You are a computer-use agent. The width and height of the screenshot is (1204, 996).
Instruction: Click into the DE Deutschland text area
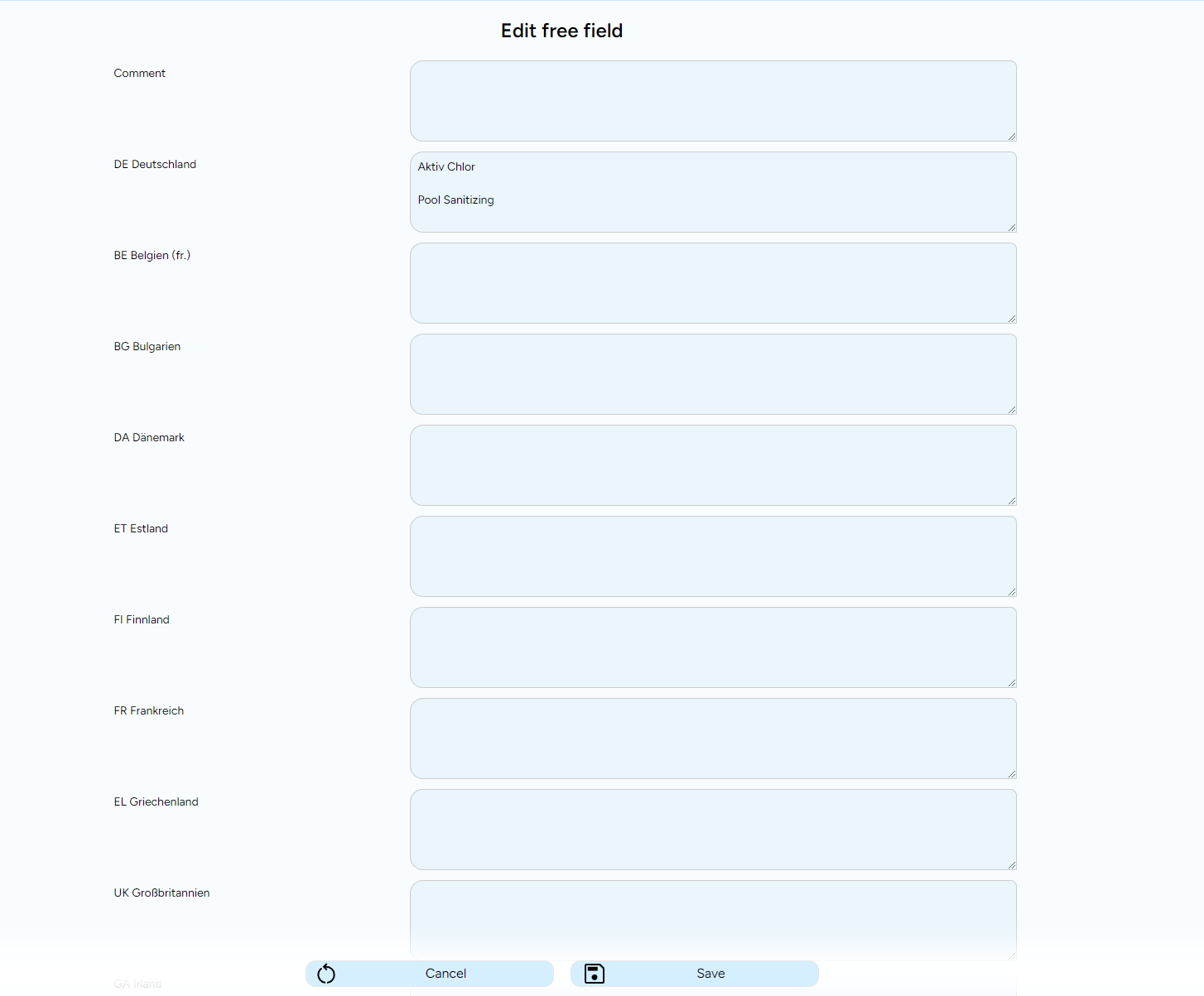(712, 192)
